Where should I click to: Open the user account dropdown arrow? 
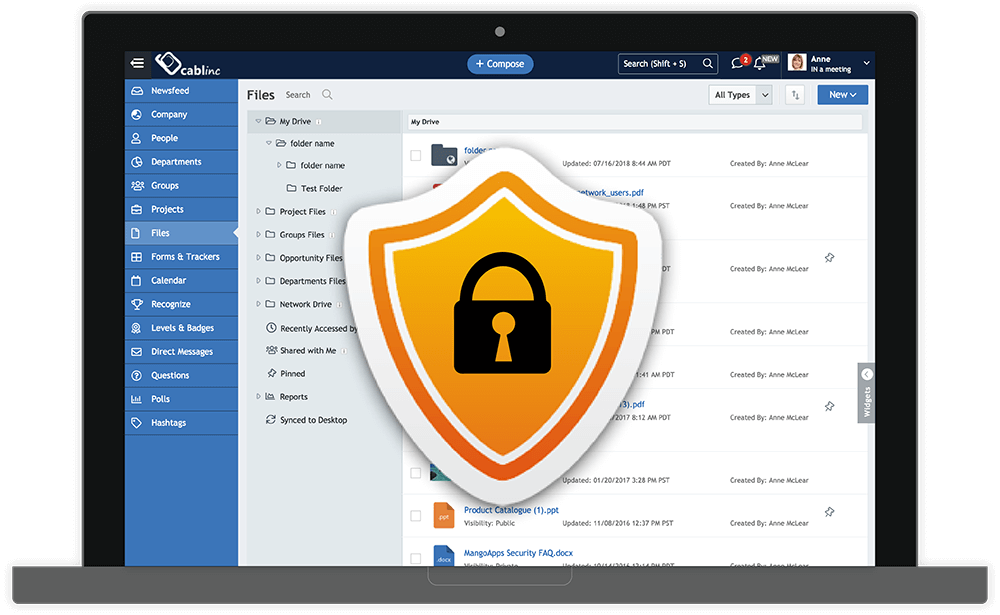point(866,63)
